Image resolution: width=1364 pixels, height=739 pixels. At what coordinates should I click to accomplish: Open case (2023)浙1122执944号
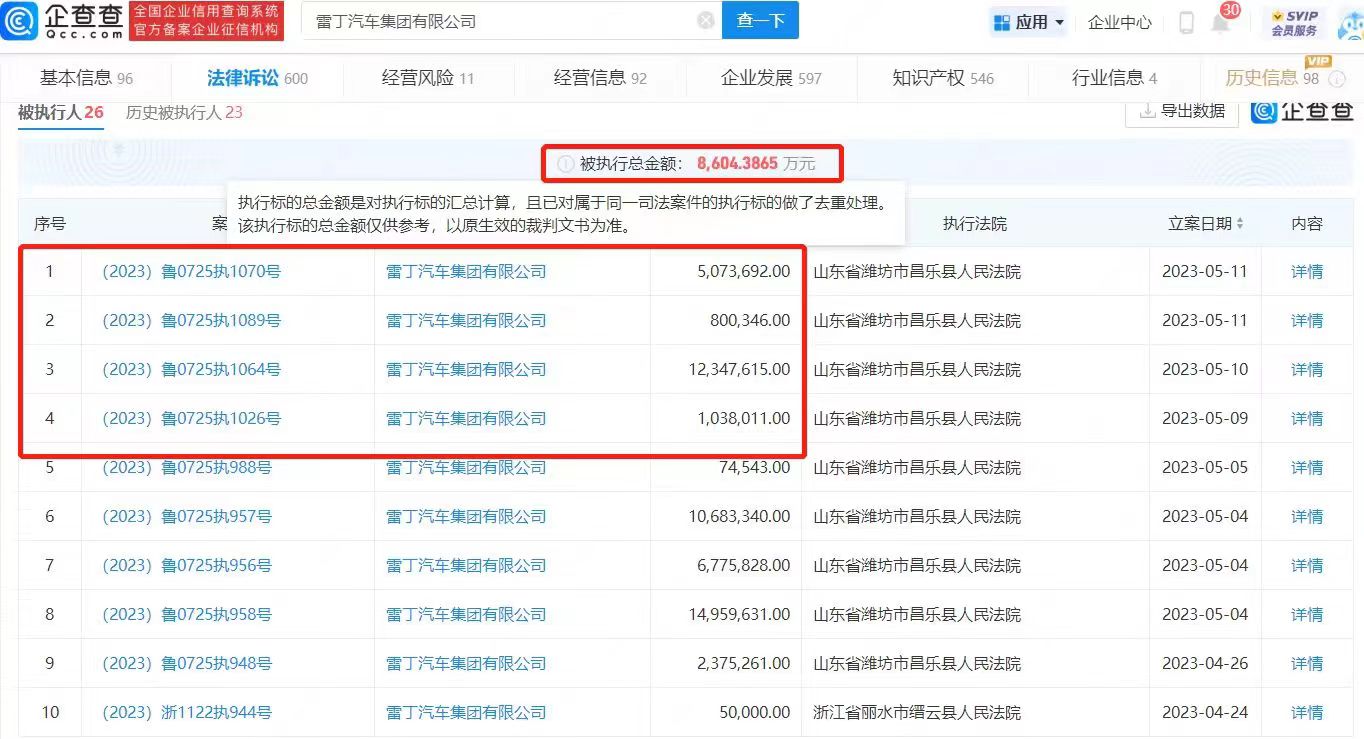point(187,712)
